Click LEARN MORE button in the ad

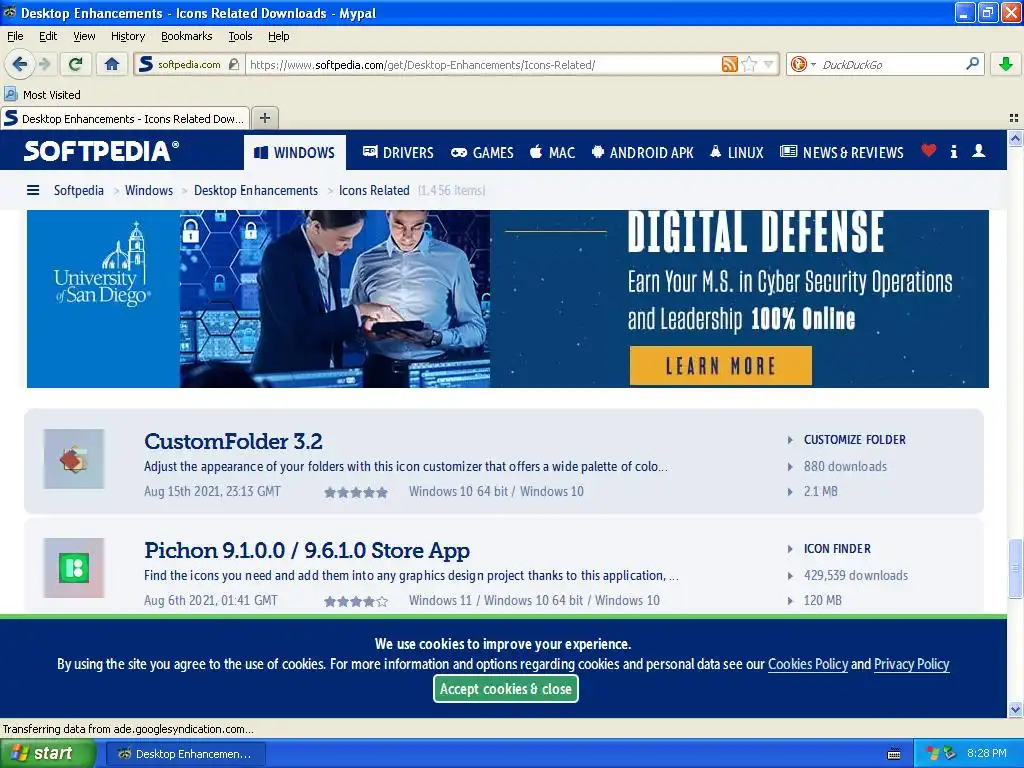(x=720, y=366)
